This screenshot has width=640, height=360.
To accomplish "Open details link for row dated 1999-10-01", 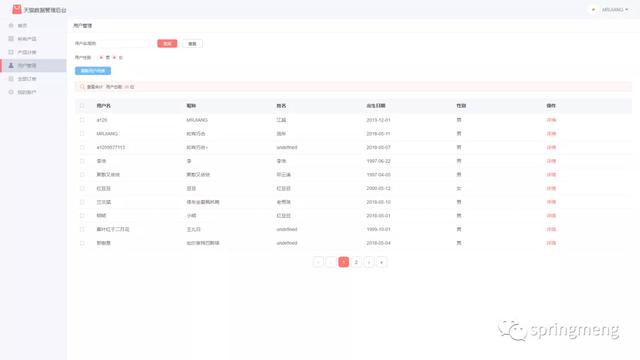I will tap(551, 229).
